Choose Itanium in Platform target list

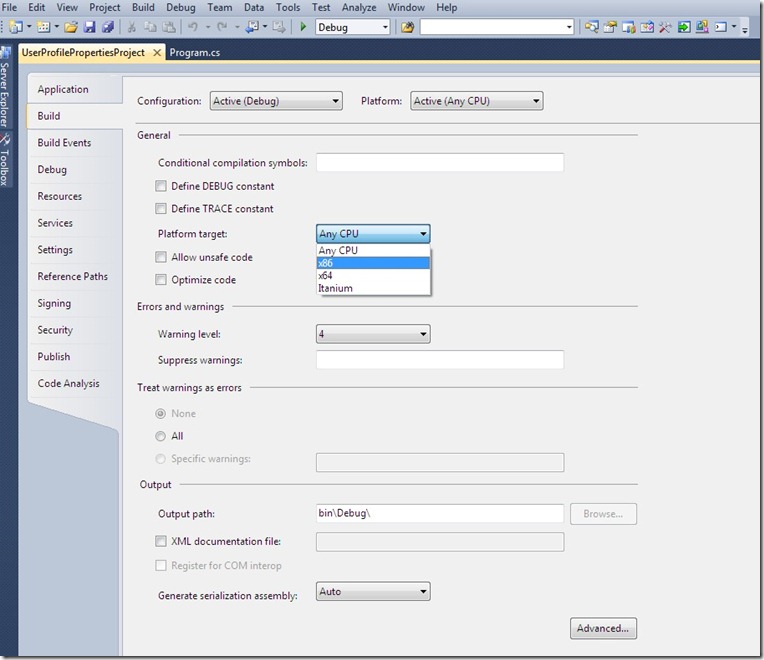pos(373,288)
